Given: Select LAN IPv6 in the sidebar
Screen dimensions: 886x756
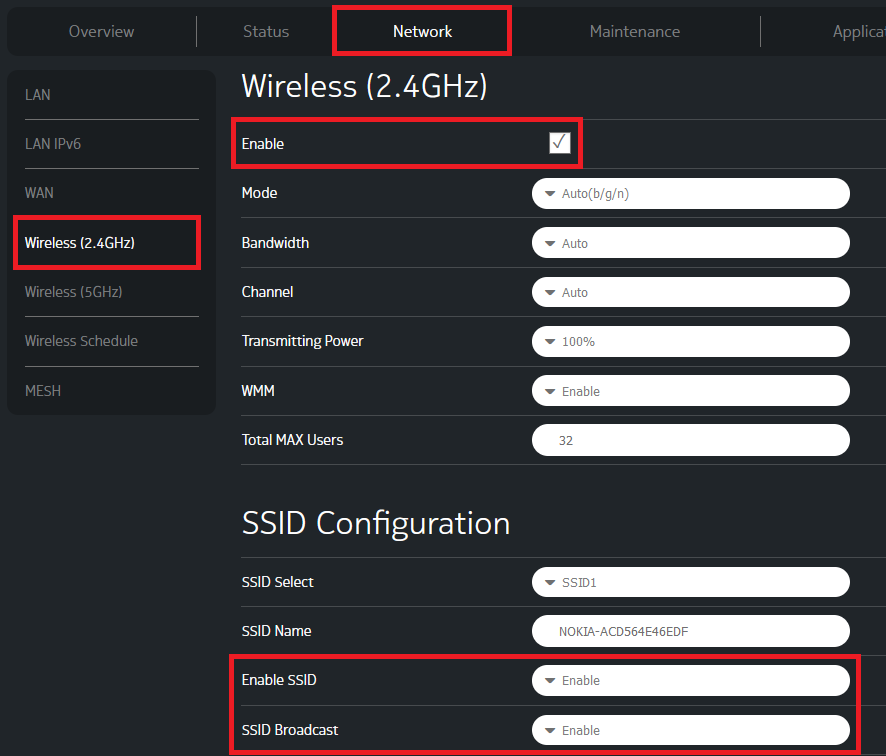Looking at the screenshot, I should pos(53,143).
